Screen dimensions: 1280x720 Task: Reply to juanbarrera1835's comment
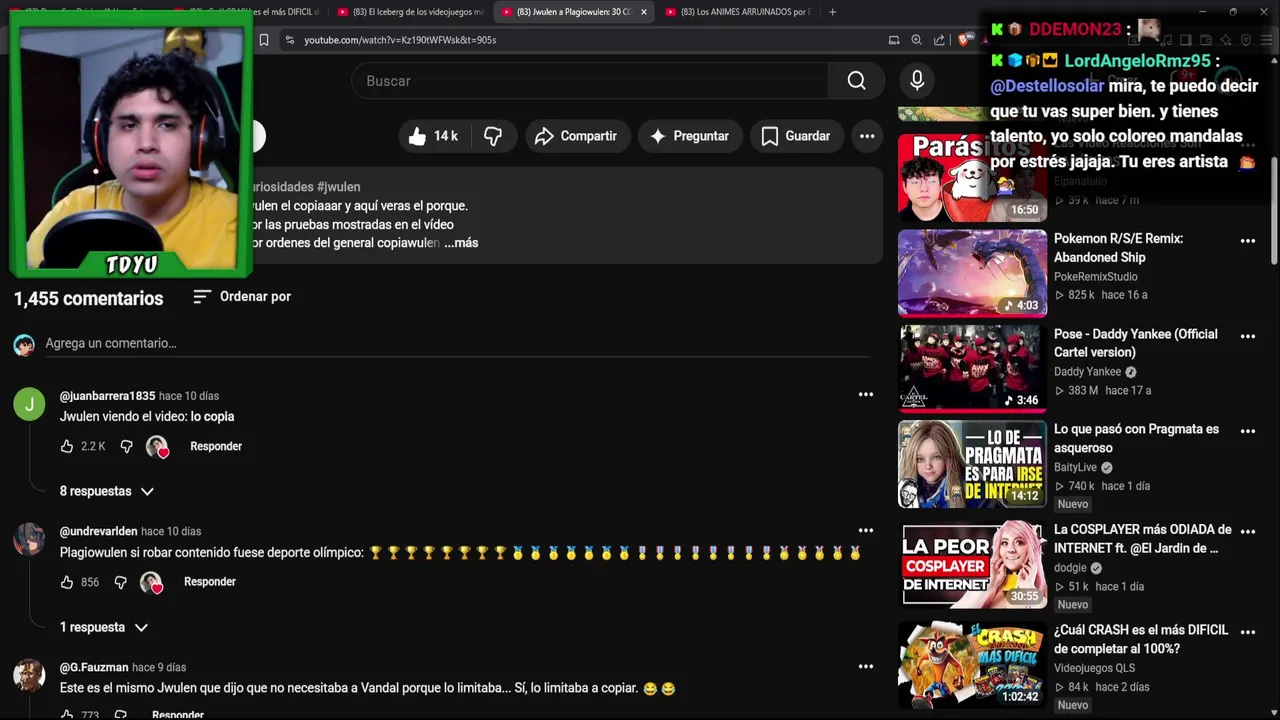click(216, 447)
